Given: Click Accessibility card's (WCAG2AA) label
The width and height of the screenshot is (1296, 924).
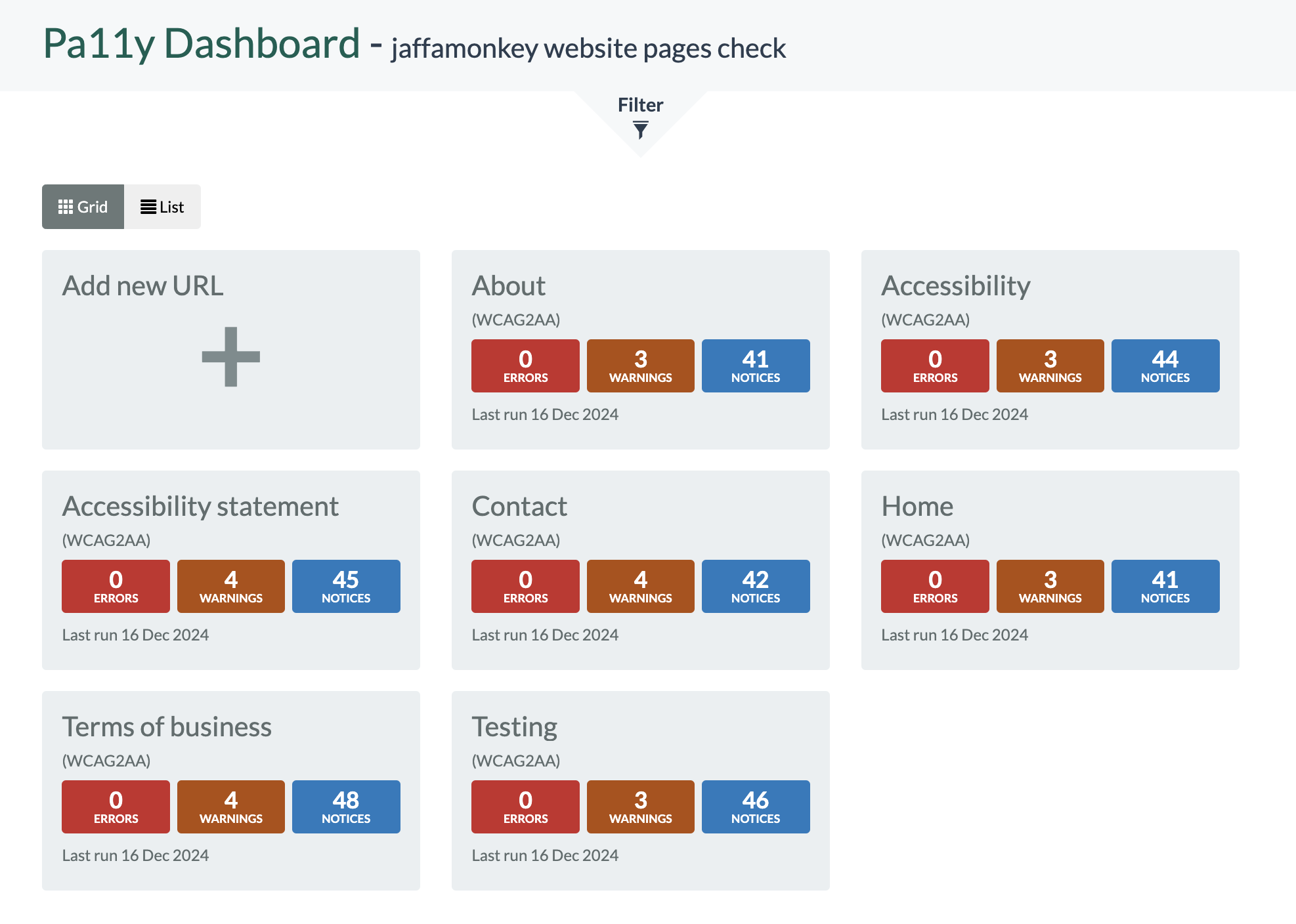Looking at the screenshot, I should pyautogui.click(x=926, y=320).
